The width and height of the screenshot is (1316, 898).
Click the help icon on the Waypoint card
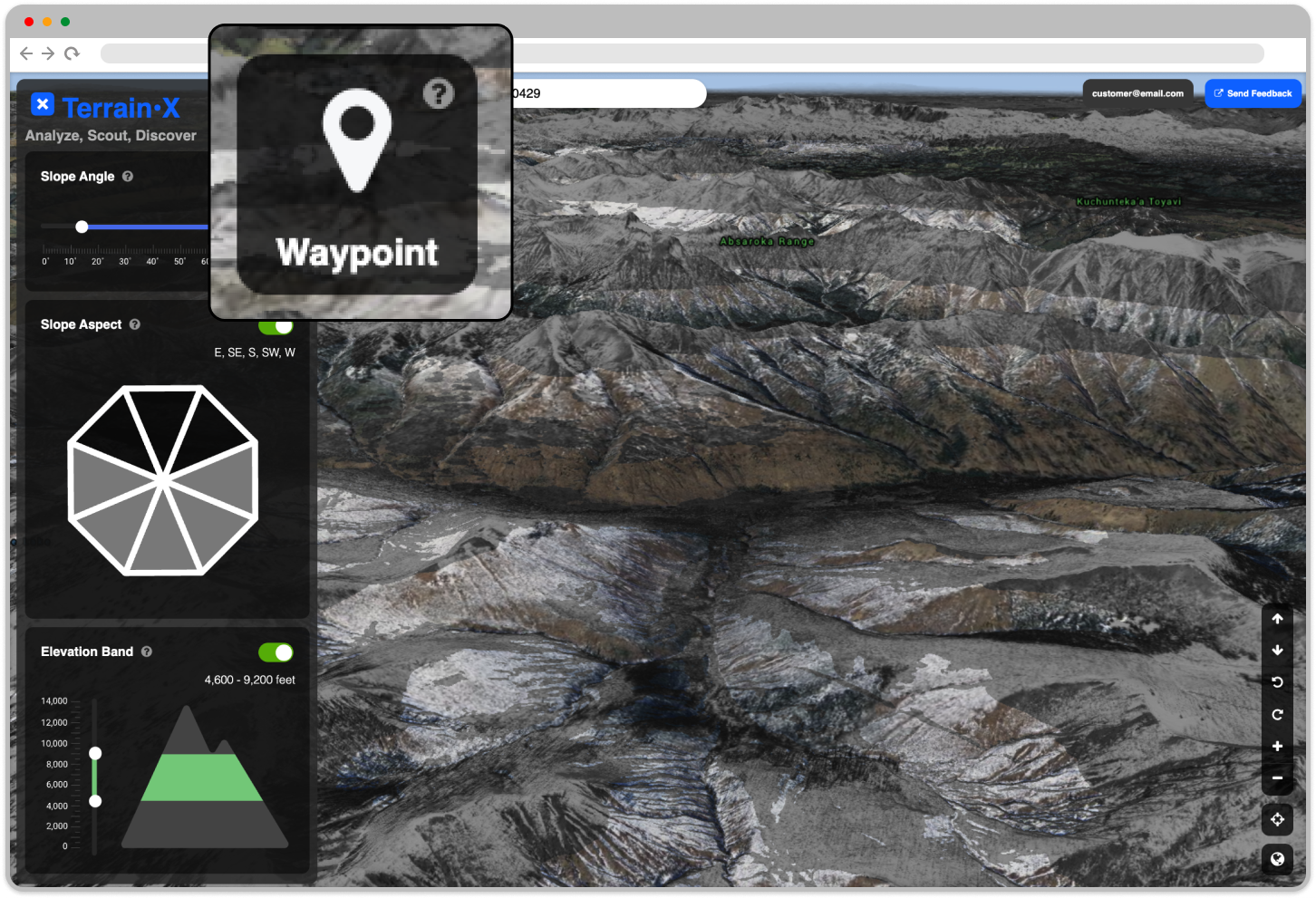[440, 93]
